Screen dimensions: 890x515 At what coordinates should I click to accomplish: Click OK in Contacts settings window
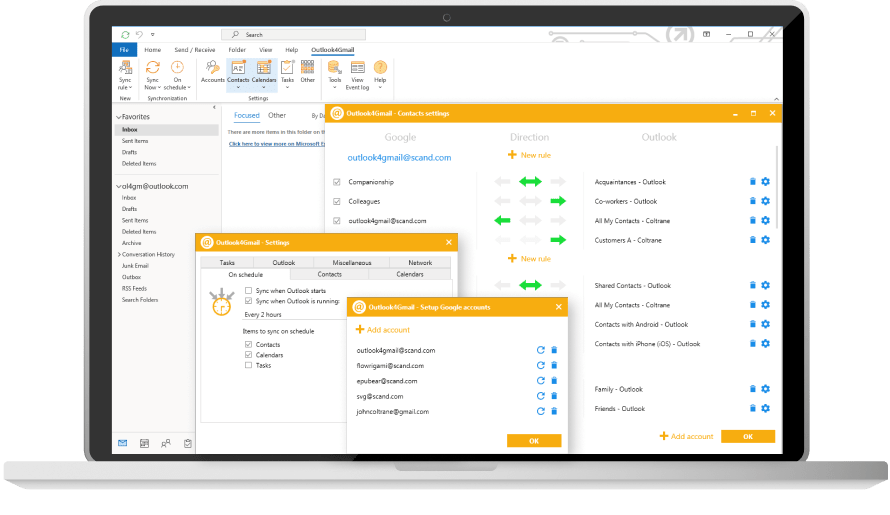(x=748, y=436)
